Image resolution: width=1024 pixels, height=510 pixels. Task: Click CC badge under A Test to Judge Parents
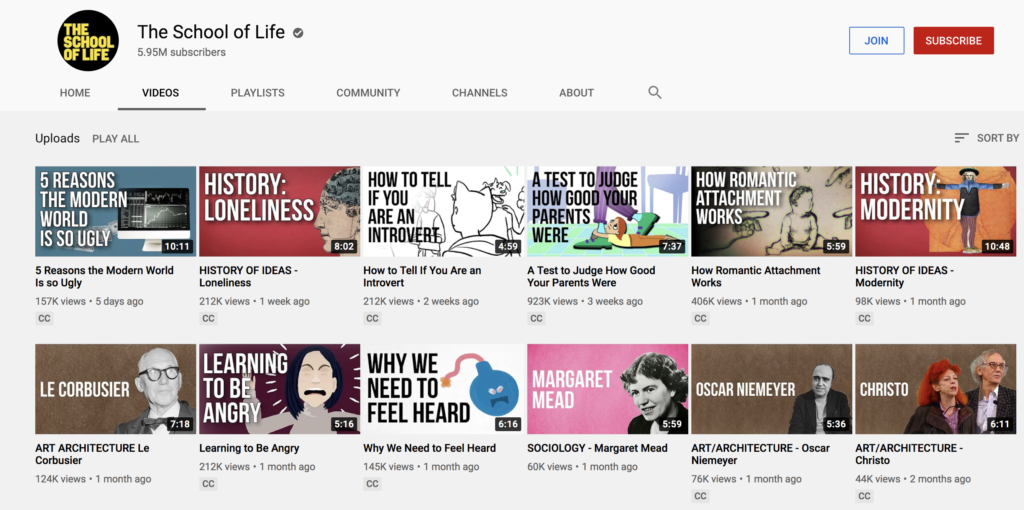coord(536,319)
